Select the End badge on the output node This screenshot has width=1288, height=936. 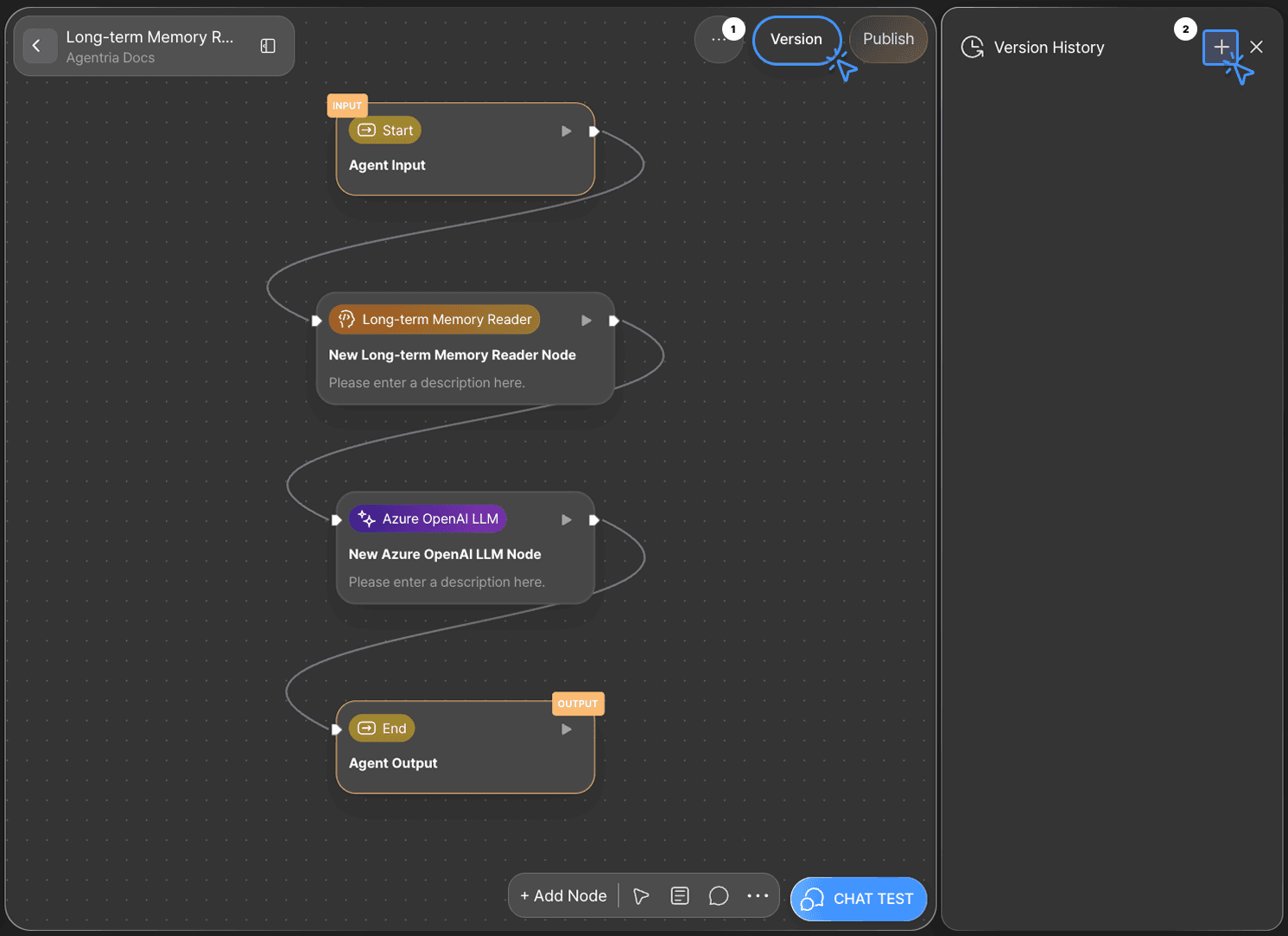click(382, 729)
